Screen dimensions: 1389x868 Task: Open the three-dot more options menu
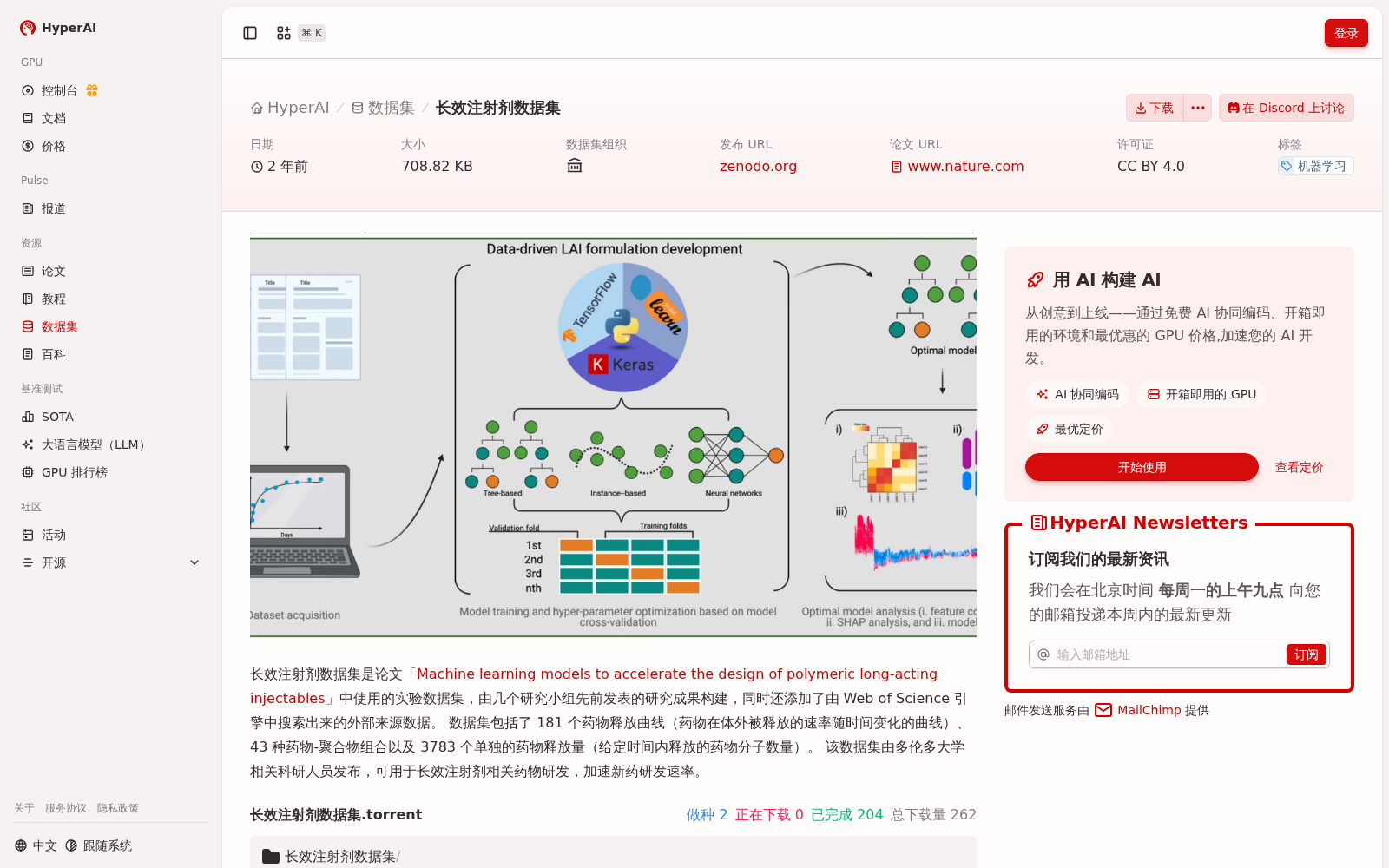coord(1198,108)
